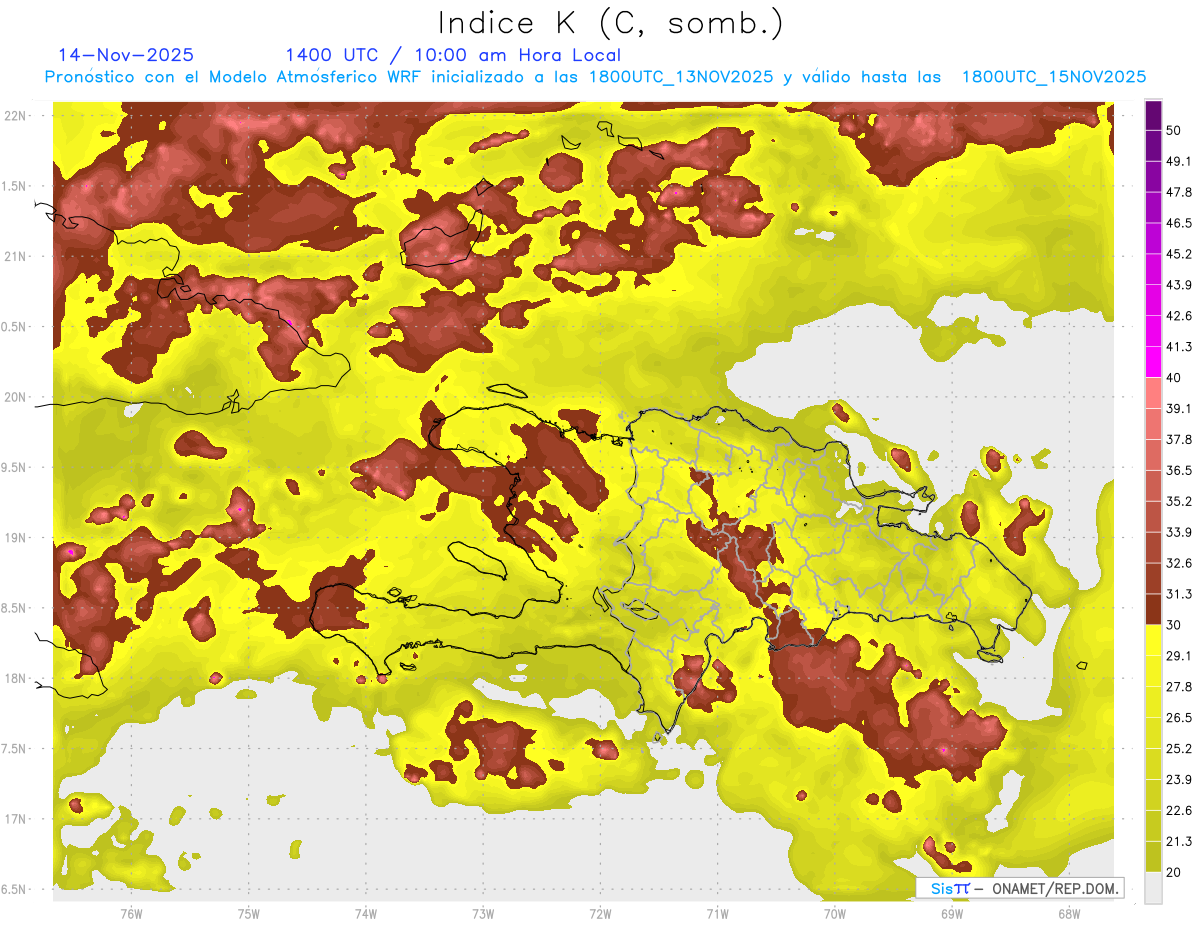Click the light gray swatch below 20
The image size is (1200, 927).
(1154, 888)
